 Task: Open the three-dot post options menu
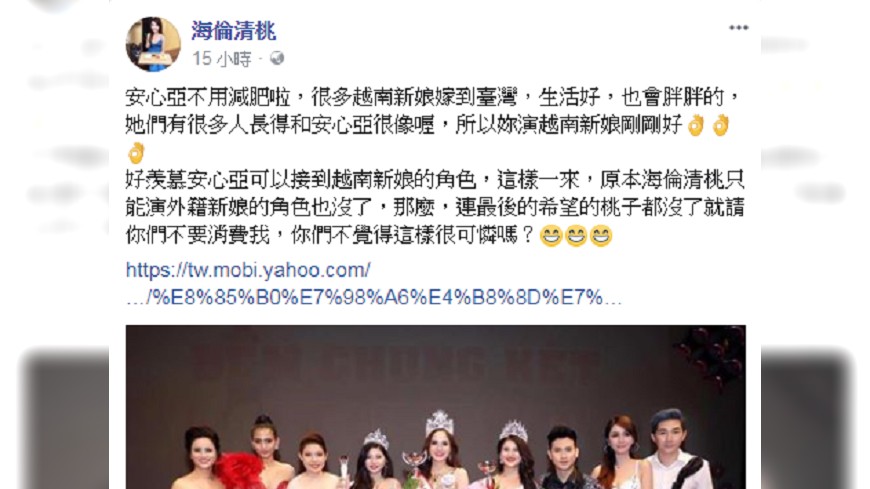(x=738, y=28)
